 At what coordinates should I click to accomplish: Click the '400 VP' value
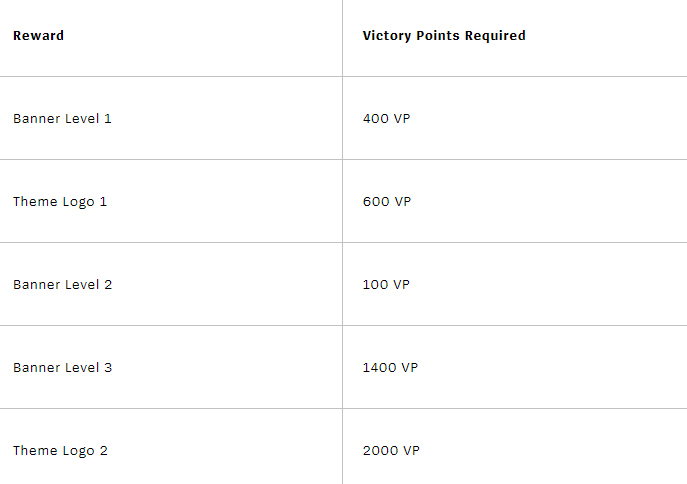(x=386, y=119)
